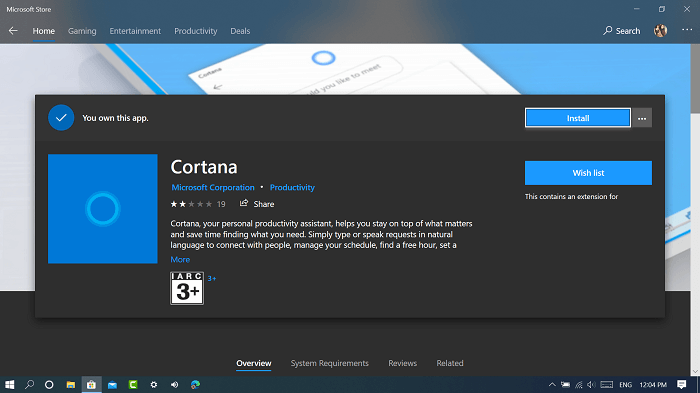Expand description with More link
The image size is (700, 393).
coord(180,259)
